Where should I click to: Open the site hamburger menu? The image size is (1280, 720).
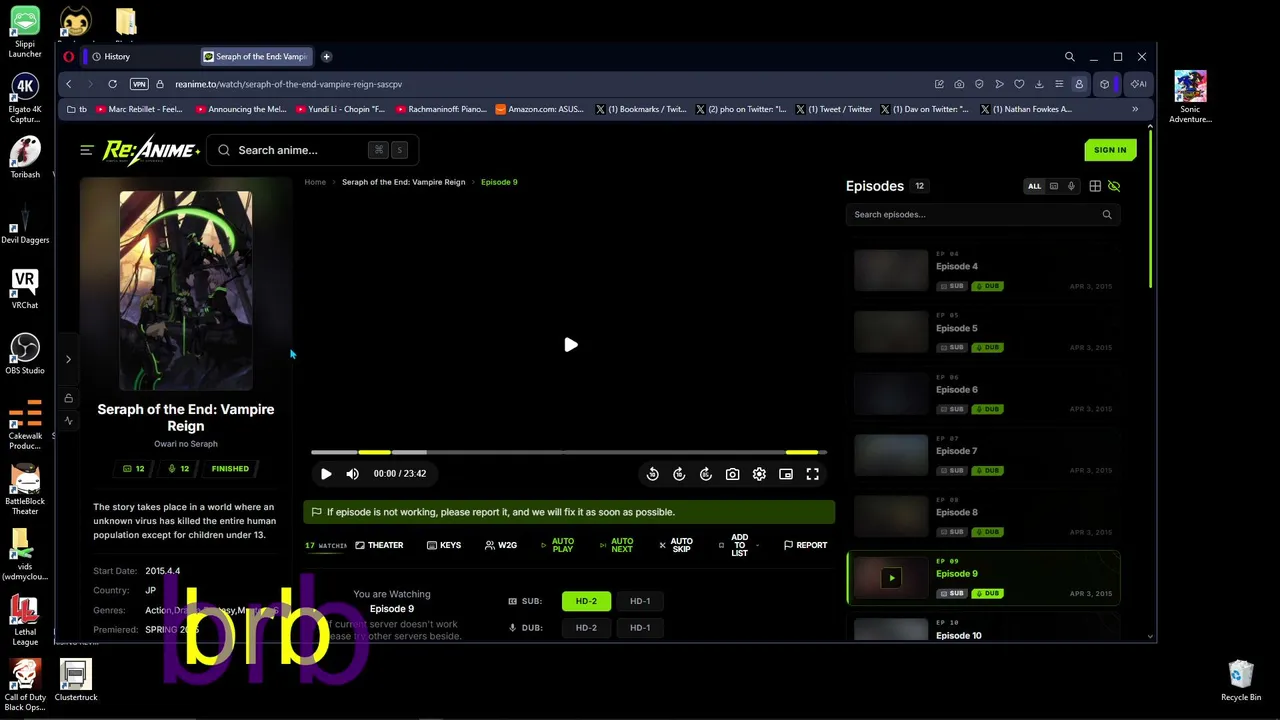point(87,150)
